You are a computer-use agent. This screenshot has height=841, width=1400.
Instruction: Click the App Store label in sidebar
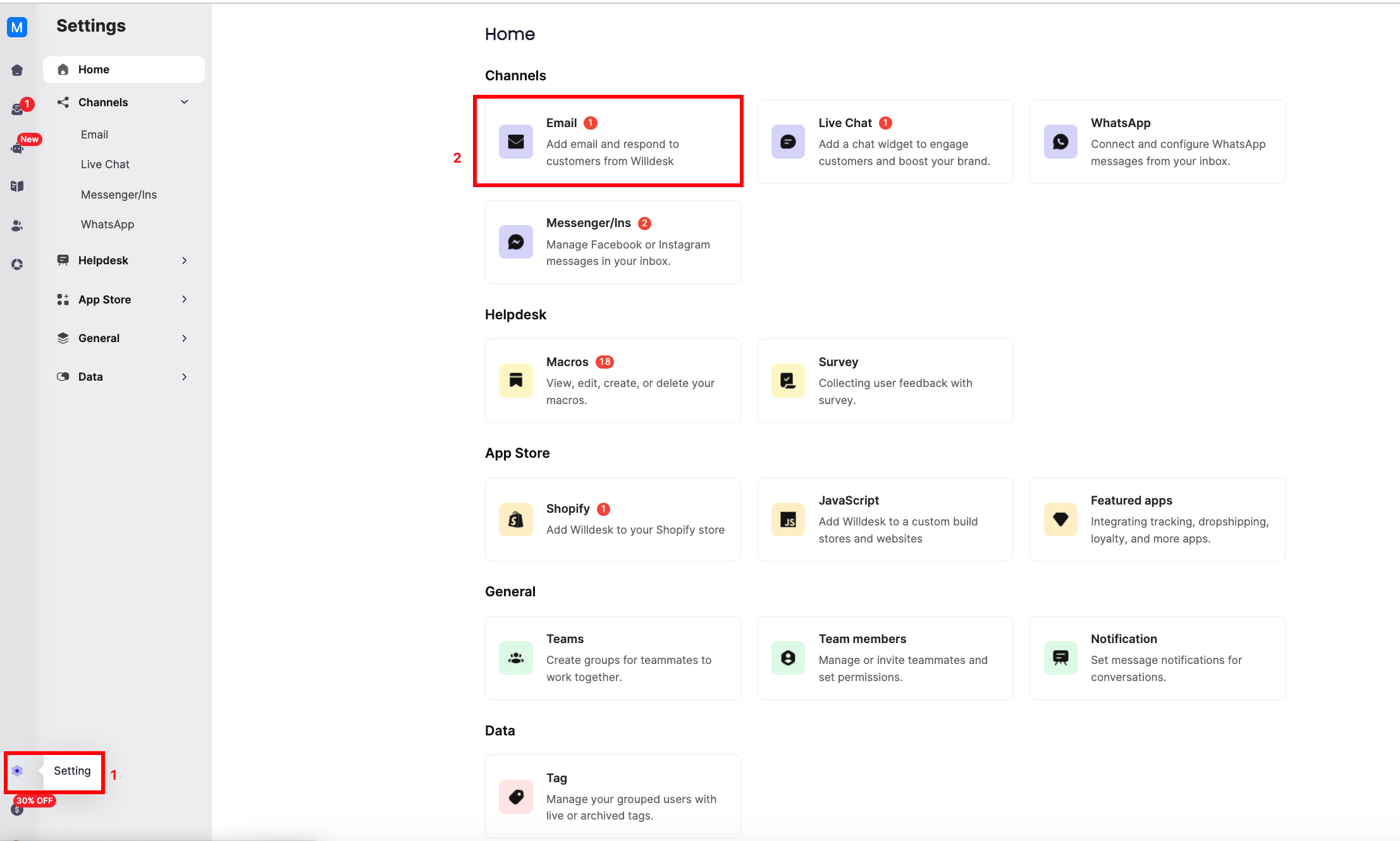coord(104,300)
